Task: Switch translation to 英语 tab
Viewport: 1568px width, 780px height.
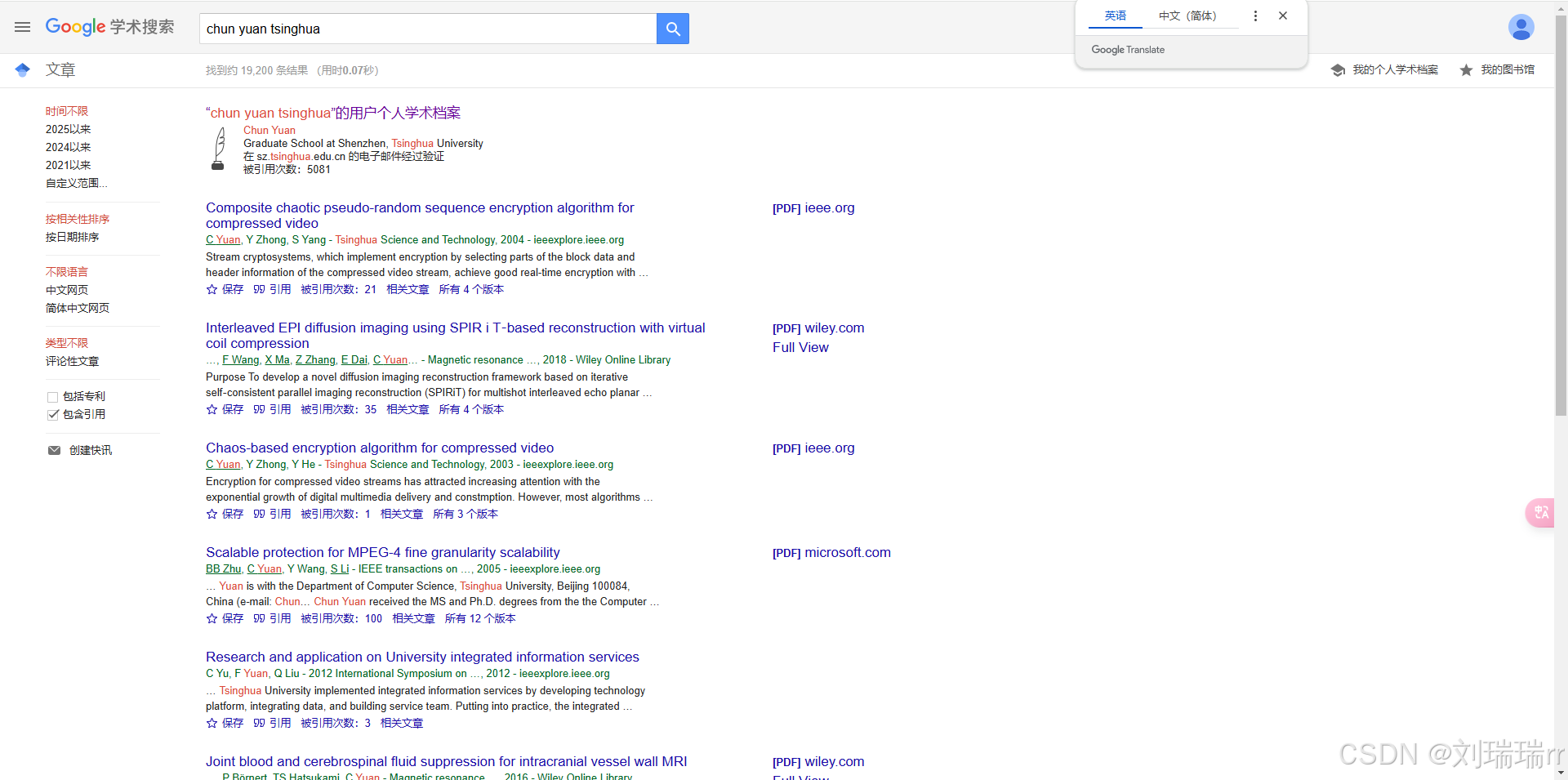Action: tap(1116, 16)
